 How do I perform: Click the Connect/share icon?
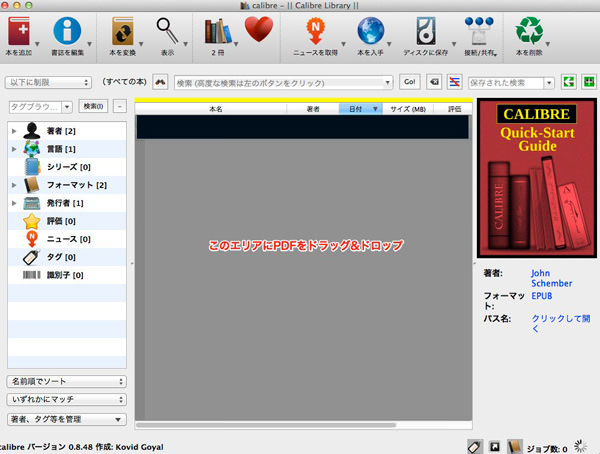[x=479, y=31]
